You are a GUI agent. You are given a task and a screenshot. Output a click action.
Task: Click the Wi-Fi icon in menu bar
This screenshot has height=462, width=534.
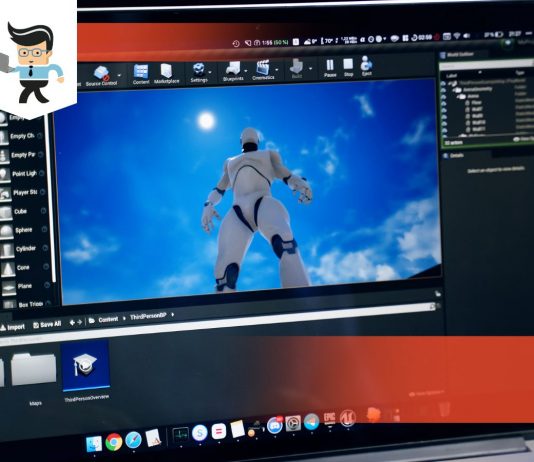point(457,36)
